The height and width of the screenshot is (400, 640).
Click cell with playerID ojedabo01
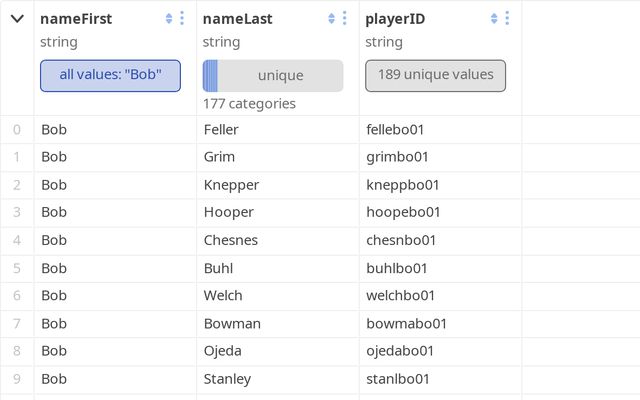click(402, 351)
